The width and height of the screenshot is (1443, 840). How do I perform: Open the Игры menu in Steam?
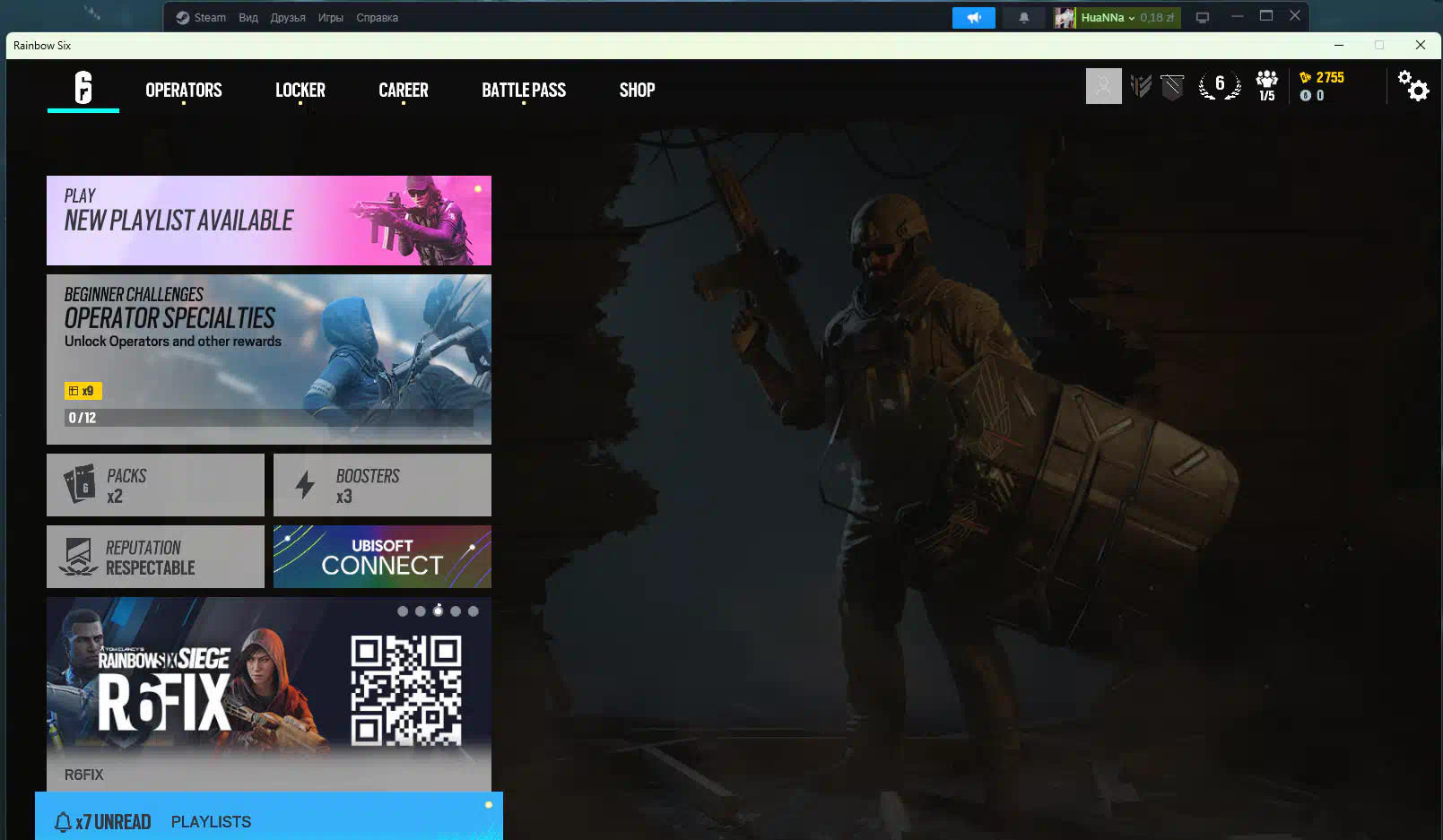pyautogui.click(x=331, y=17)
